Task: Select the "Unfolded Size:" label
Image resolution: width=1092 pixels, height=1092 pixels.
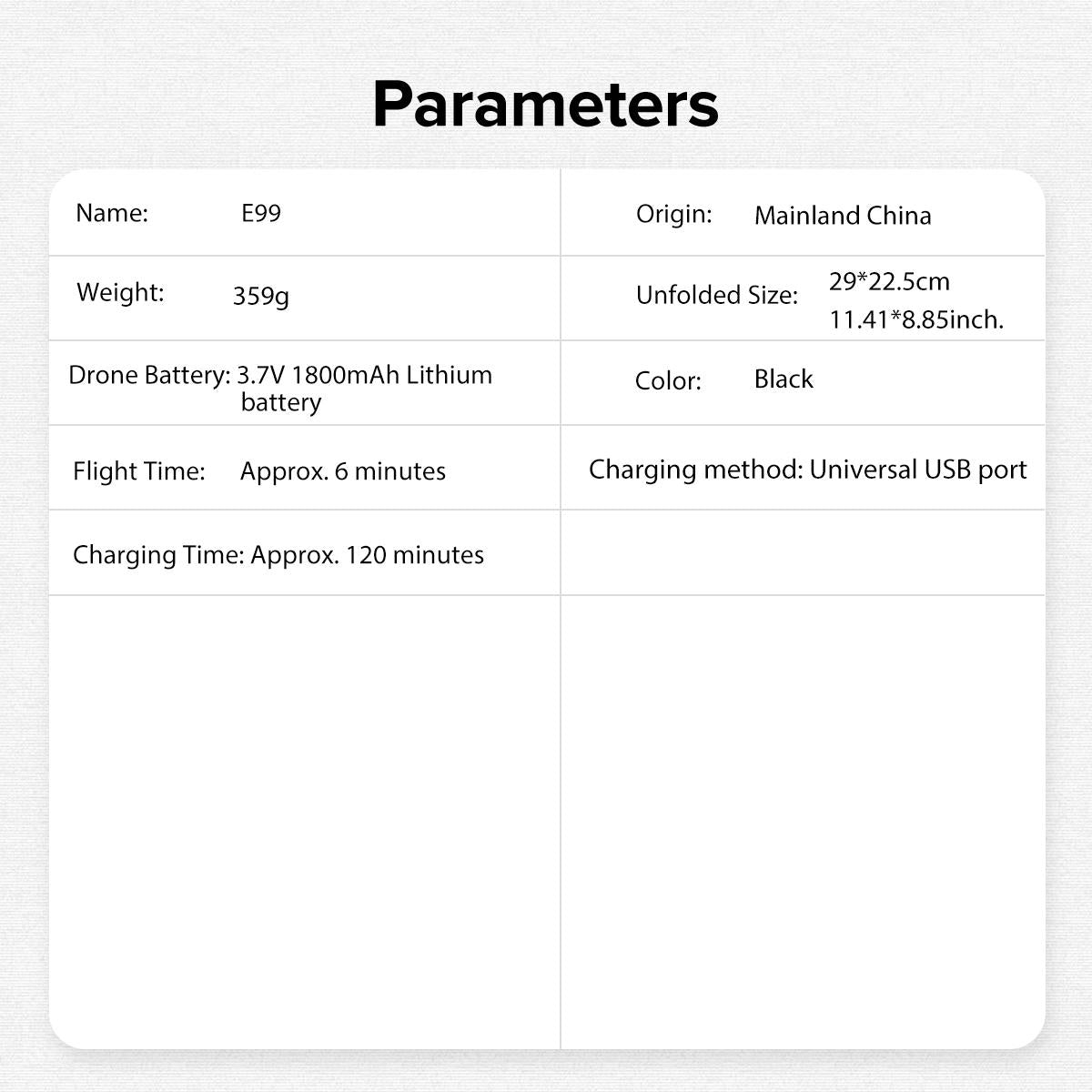Action: click(x=716, y=295)
